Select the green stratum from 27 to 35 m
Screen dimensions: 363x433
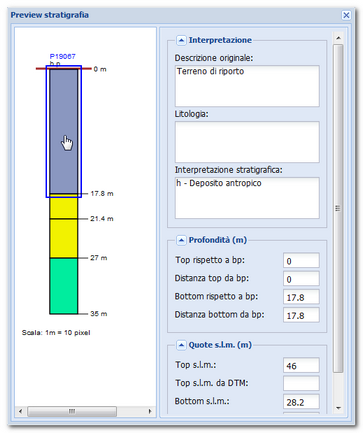[64, 286]
